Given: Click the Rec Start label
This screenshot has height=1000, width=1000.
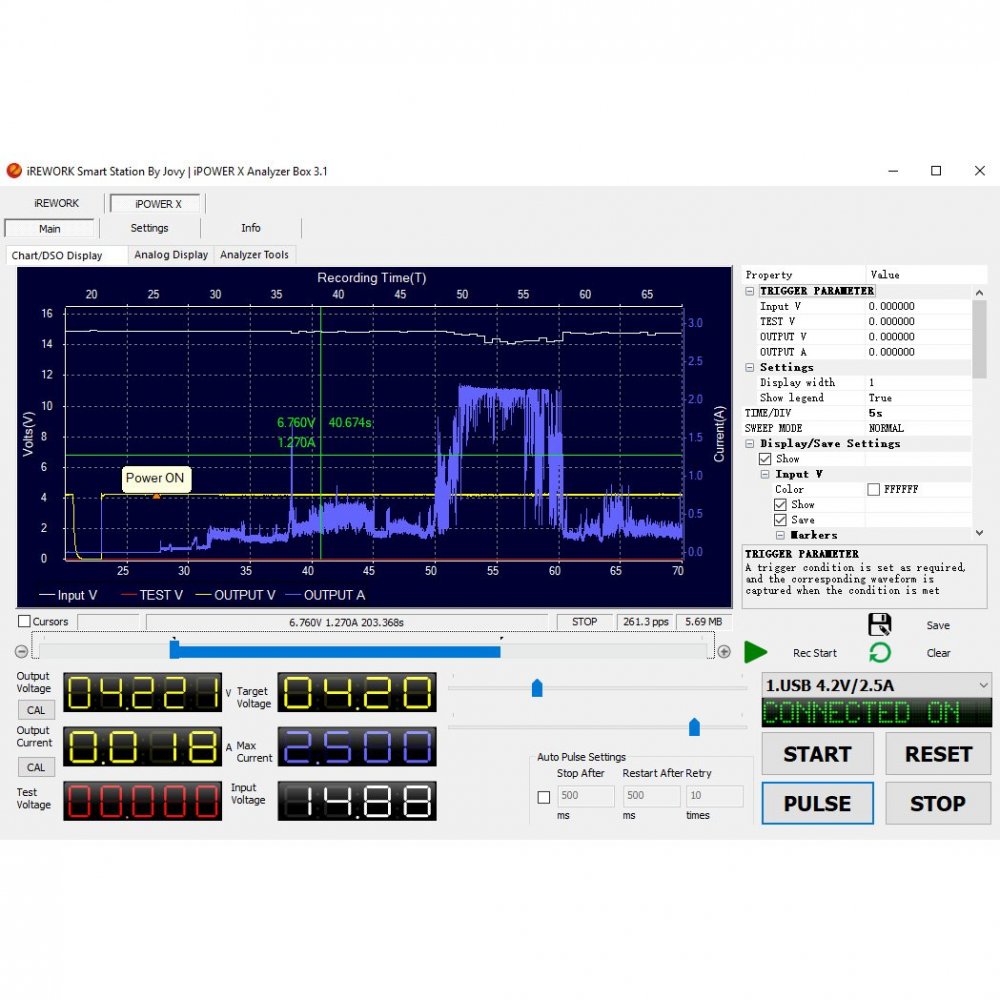Looking at the screenshot, I should coord(814,653).
